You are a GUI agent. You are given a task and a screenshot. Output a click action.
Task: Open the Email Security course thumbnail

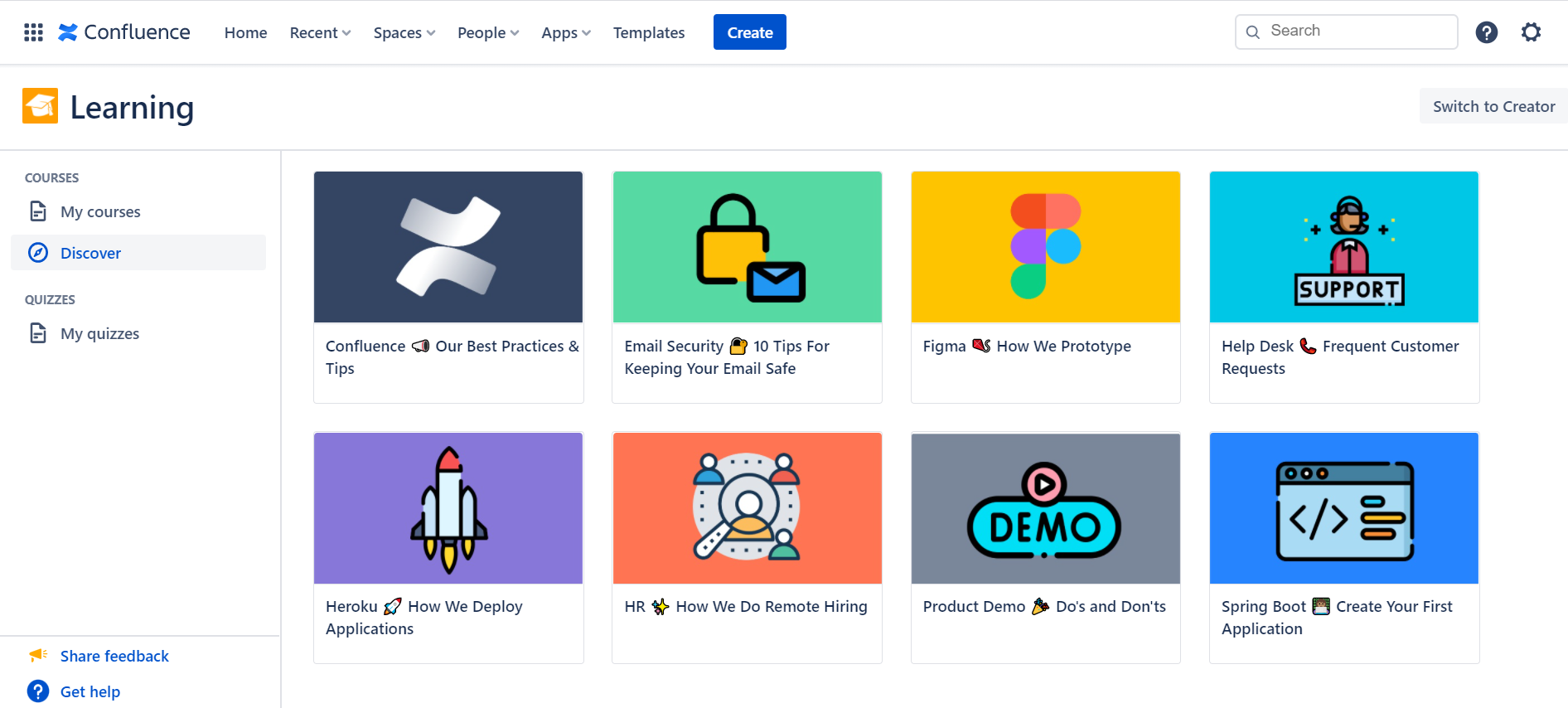tap(747, 247)
